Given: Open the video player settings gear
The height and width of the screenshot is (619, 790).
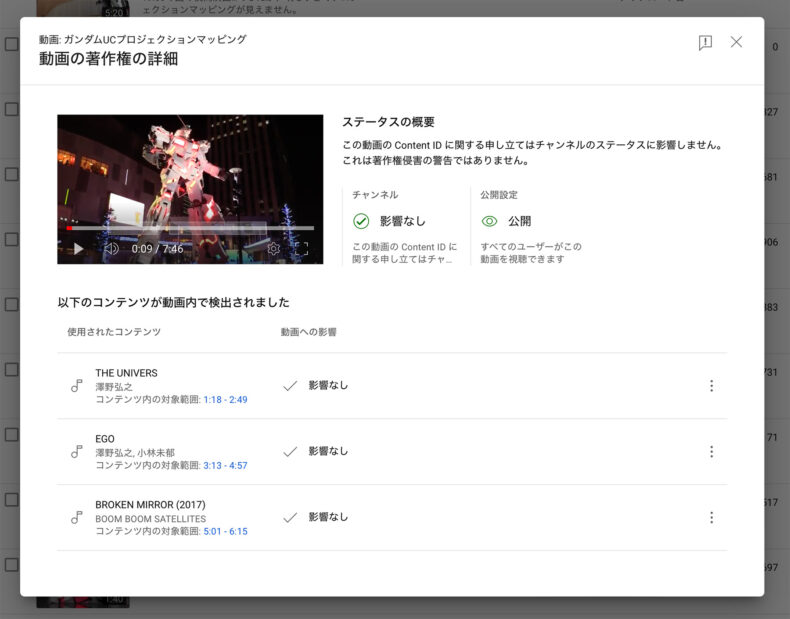Looking at the screenshot, I should 273,249.
